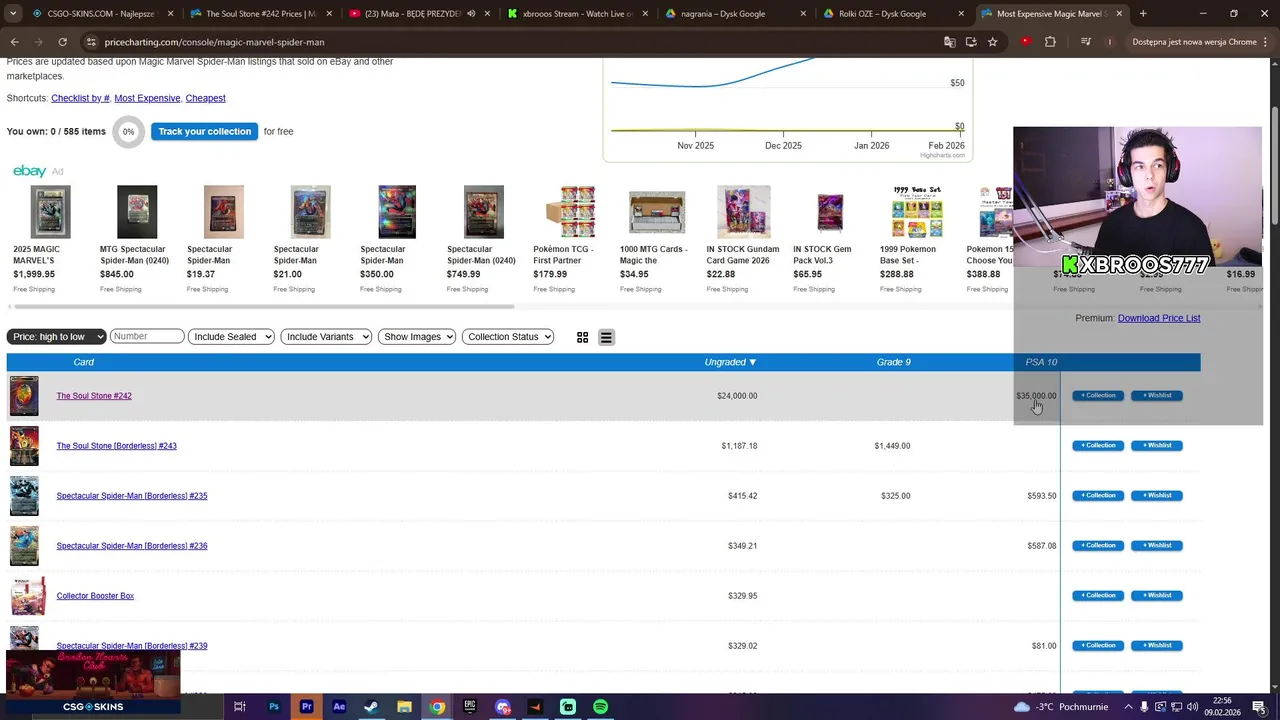The image size is (1280, 720).
Task: Open Task View on the taskbar
Action: [240, 707]
